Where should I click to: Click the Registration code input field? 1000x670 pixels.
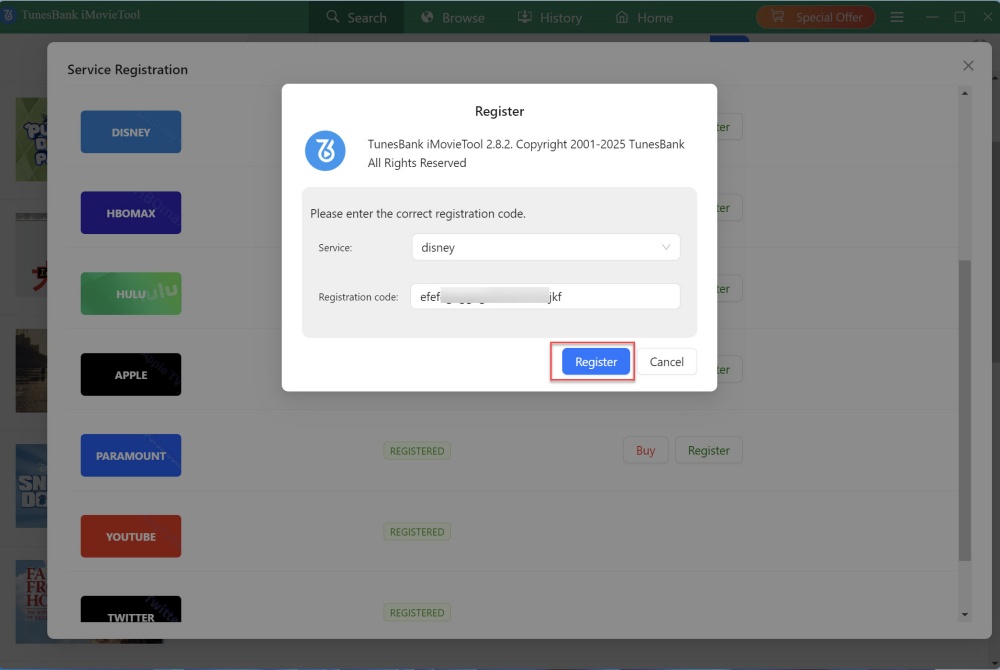(545, 297)
